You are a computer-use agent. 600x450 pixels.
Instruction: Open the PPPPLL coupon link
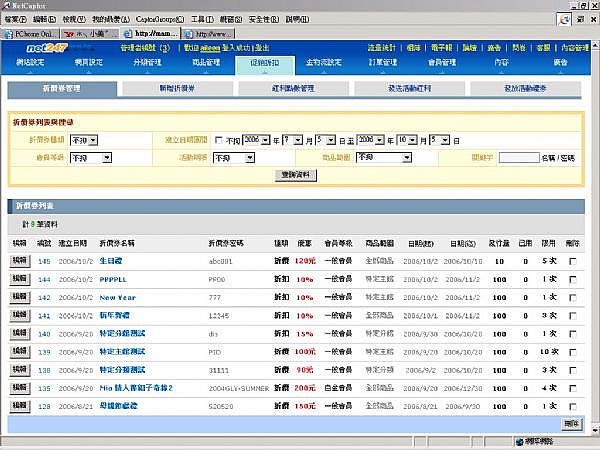[x=113, y=280]
